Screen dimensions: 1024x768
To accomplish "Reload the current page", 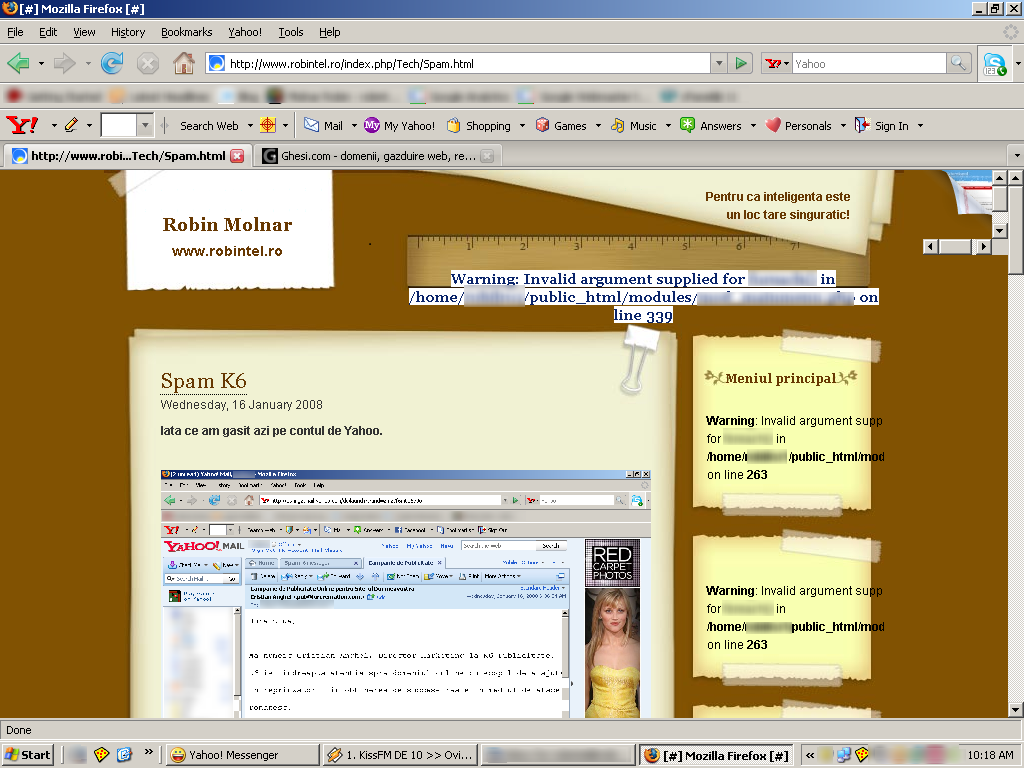I will click(111, 64).
